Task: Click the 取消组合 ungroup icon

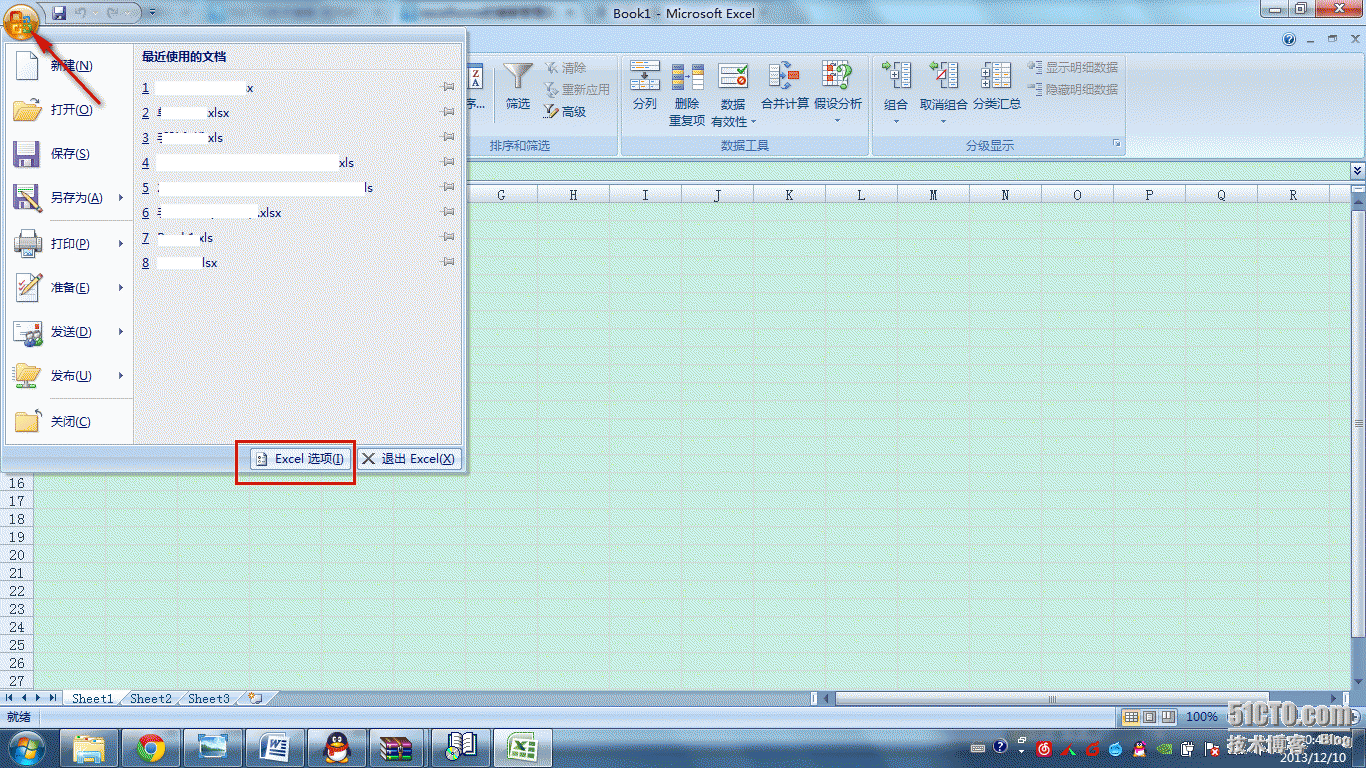Action: coord(944,76)
